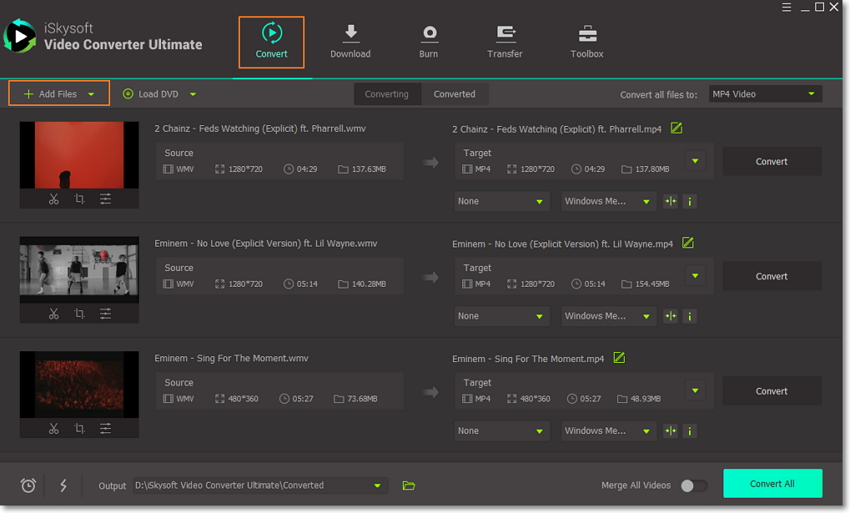Image resolution: width=850 pixels, height=513 pixels.
Task: Select the 2 Chainz Feds Watching video thumbnail
Action: point(79,155)
